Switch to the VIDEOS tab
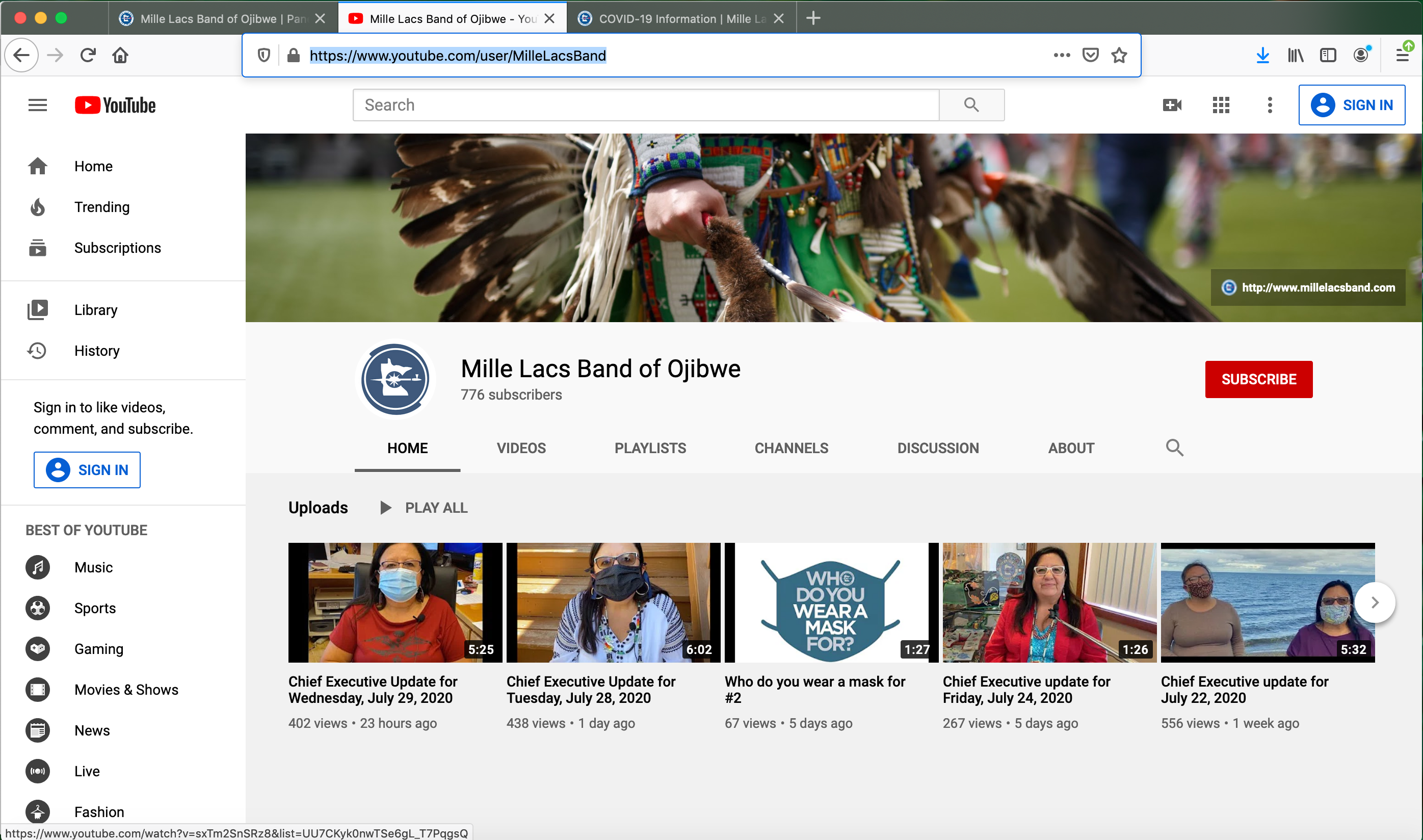The image size is (1423, 840). [x=521, y=449]
